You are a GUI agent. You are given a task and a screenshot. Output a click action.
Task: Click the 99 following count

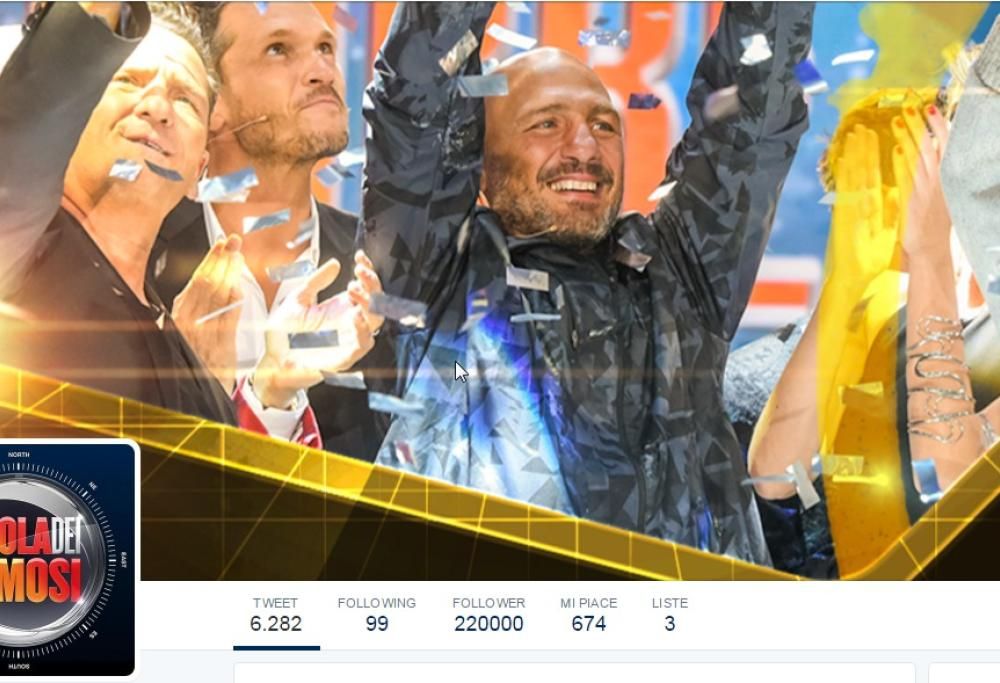(x=377, y=624)
